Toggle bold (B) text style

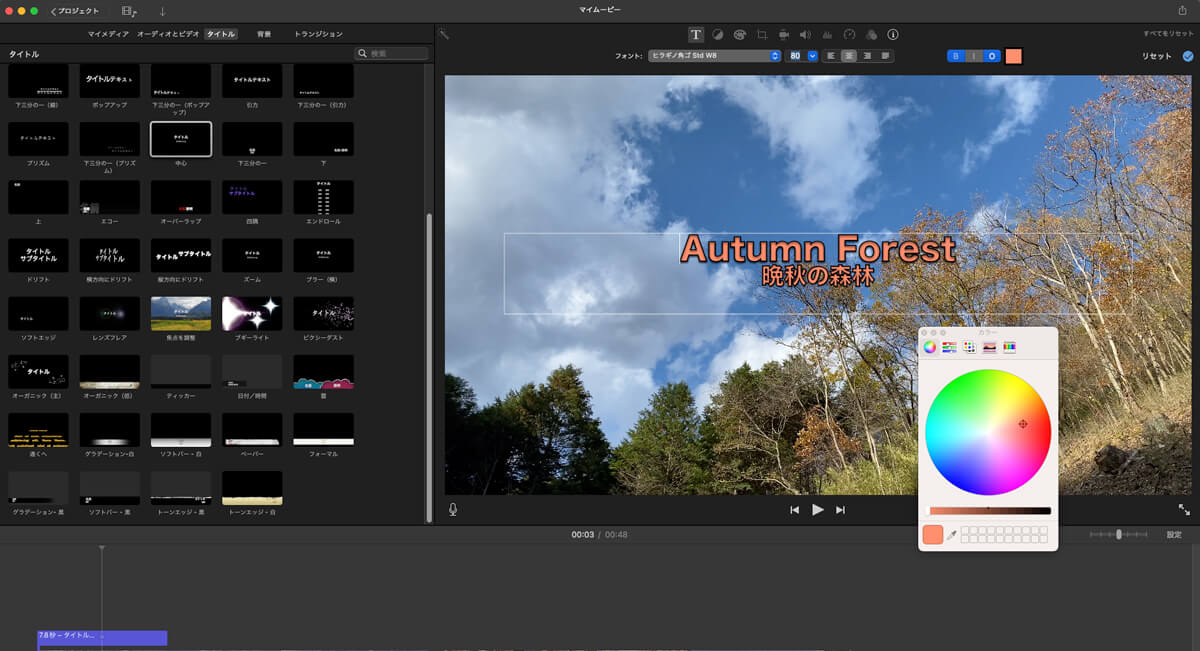click(x=956, y=56)
